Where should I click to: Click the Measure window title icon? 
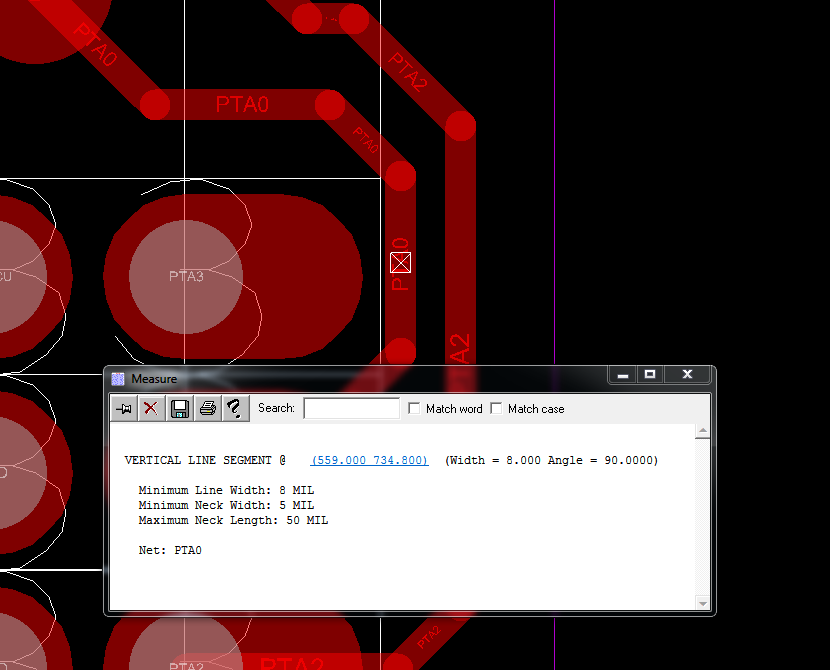point(118,379)
